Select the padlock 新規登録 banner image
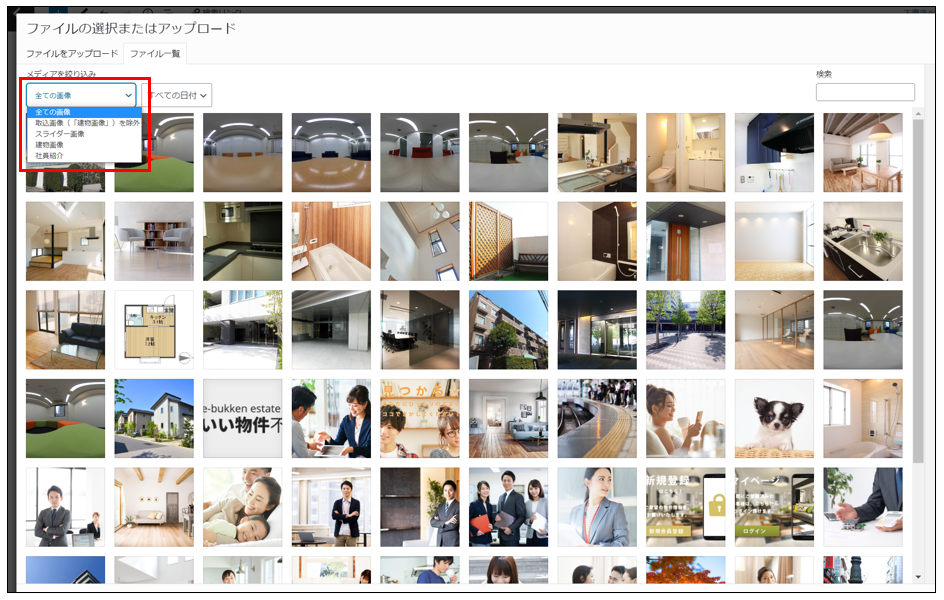The width and height of the screenshot is (944, 600). pos(685,507)
